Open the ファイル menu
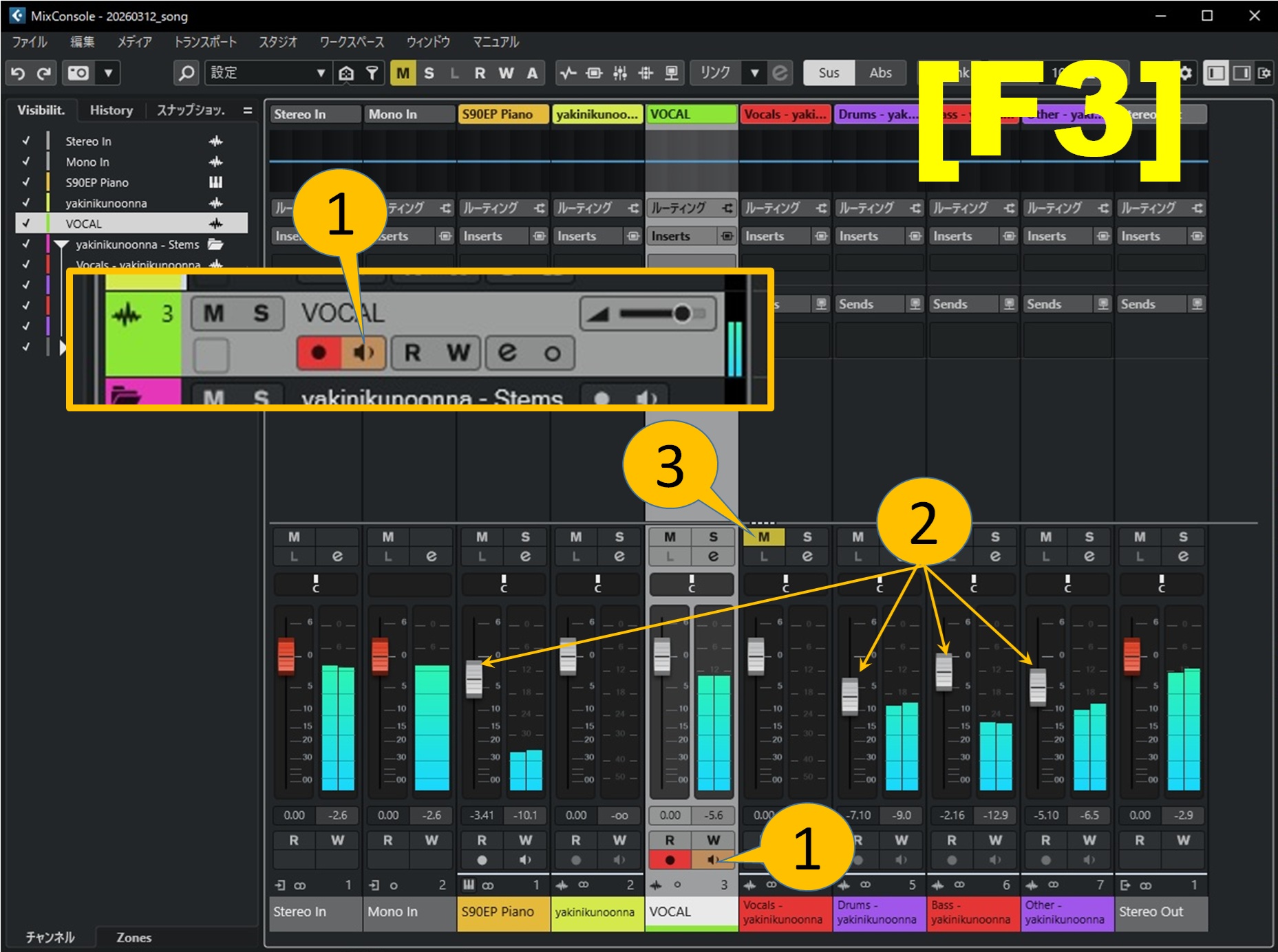 30,42
